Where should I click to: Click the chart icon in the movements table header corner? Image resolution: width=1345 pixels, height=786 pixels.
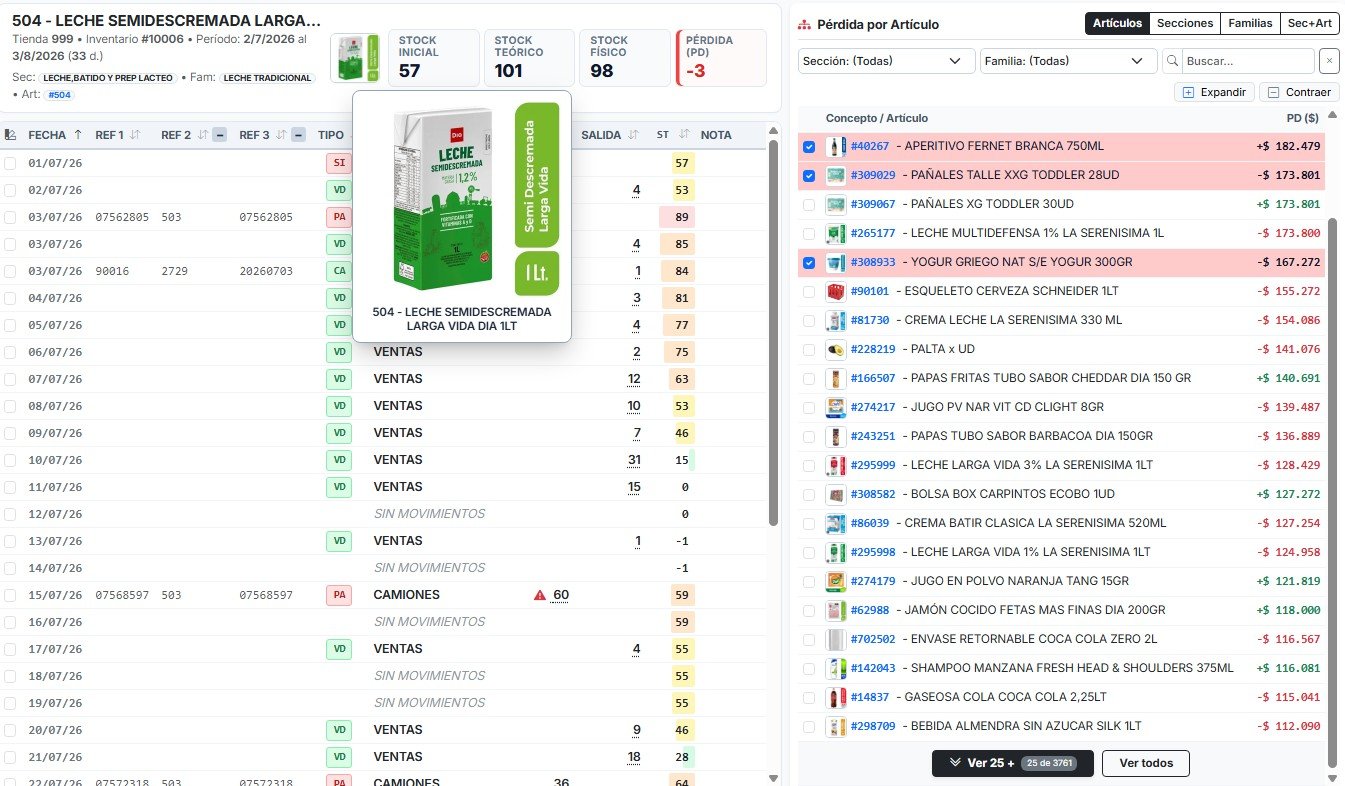(x=10, y=135)
